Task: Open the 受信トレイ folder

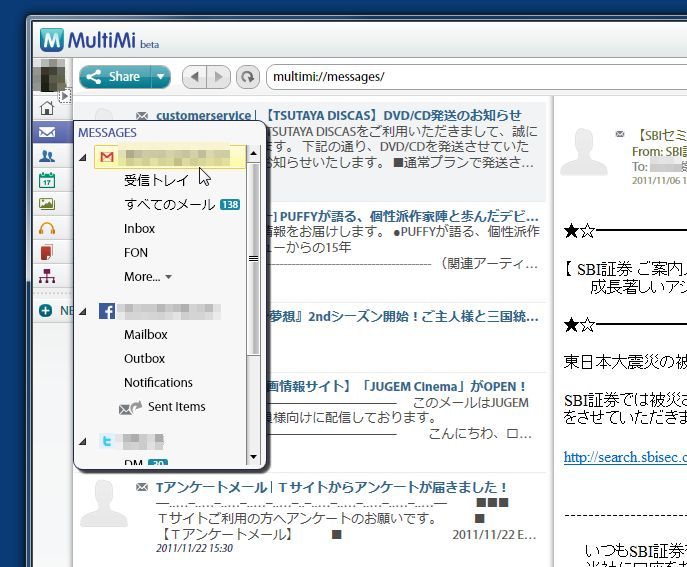Action: click(156, 180)
